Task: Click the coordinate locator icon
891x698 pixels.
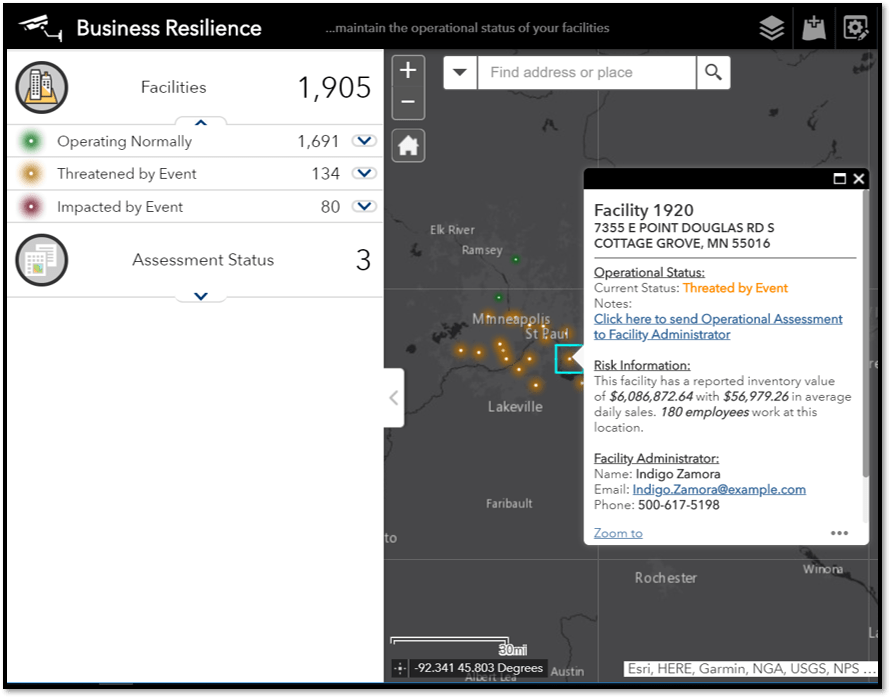Action: 400,668
